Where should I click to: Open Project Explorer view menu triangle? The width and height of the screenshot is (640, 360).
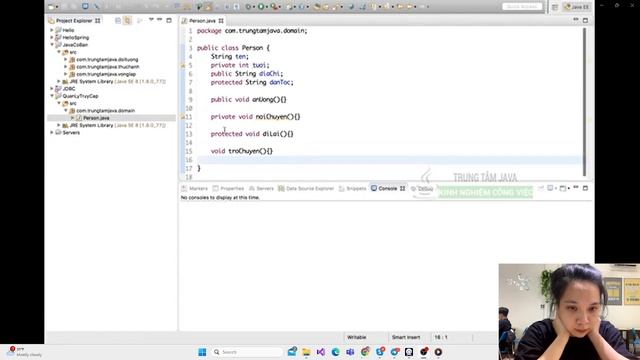(151, 20)
